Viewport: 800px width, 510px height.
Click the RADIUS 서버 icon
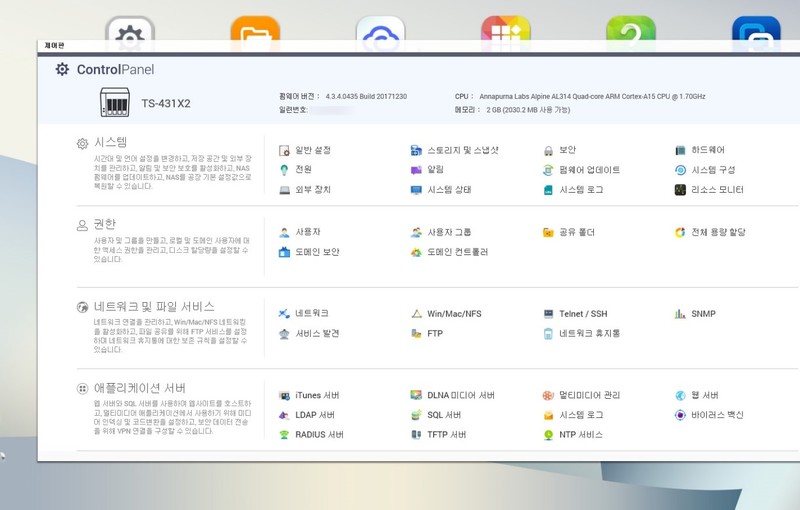click(x=284, y=435)
